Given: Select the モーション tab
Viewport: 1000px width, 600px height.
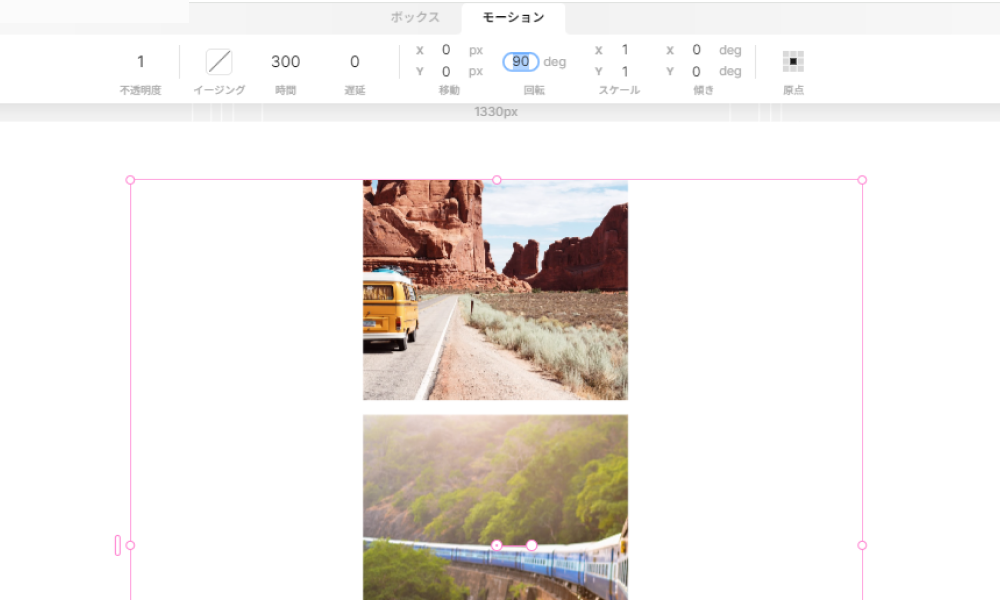Looking at the screenshot, I should (x=513, y=18).
